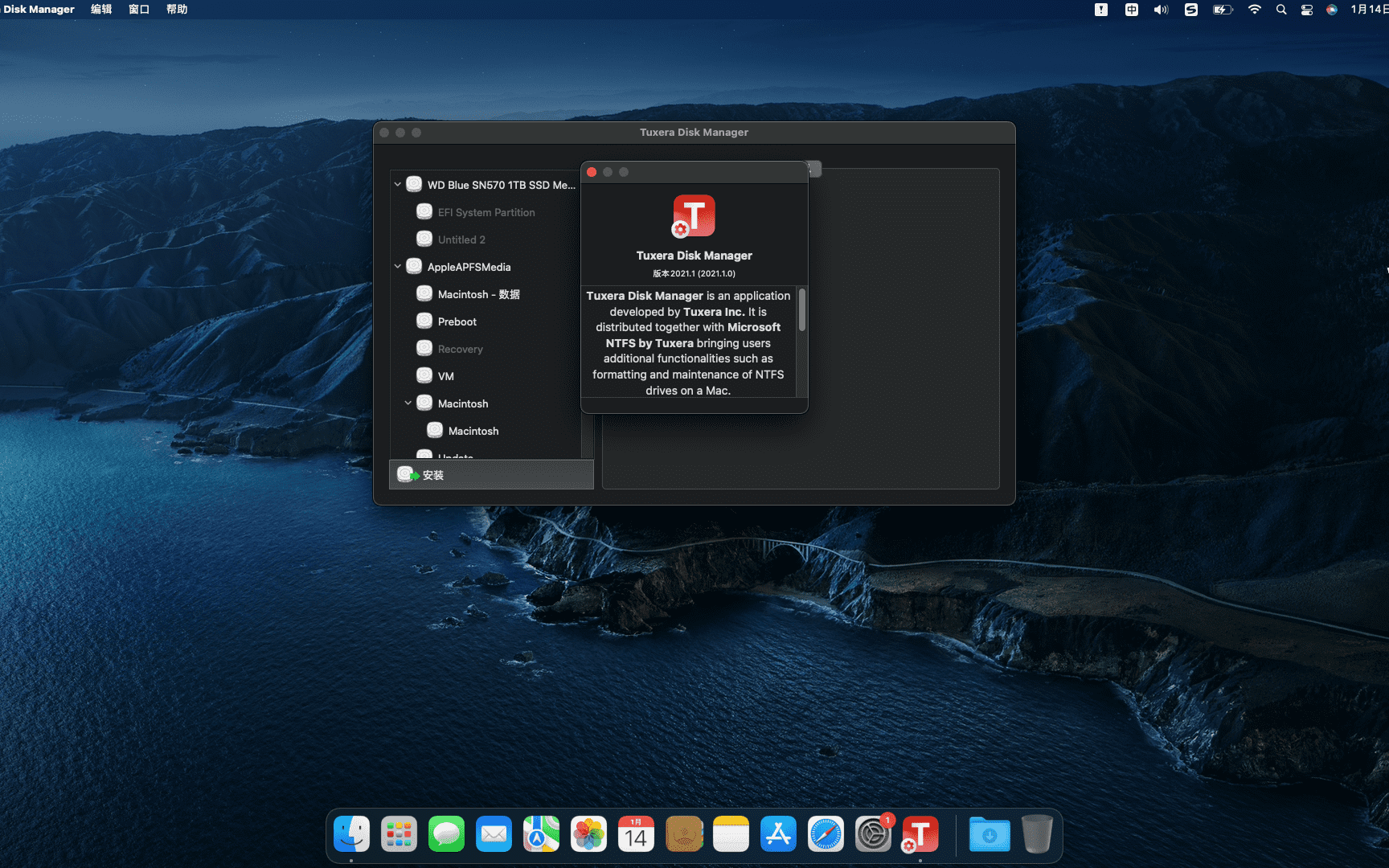Open Finder from the Dock
Viewport: 1389px width, 868px height.
351,834
